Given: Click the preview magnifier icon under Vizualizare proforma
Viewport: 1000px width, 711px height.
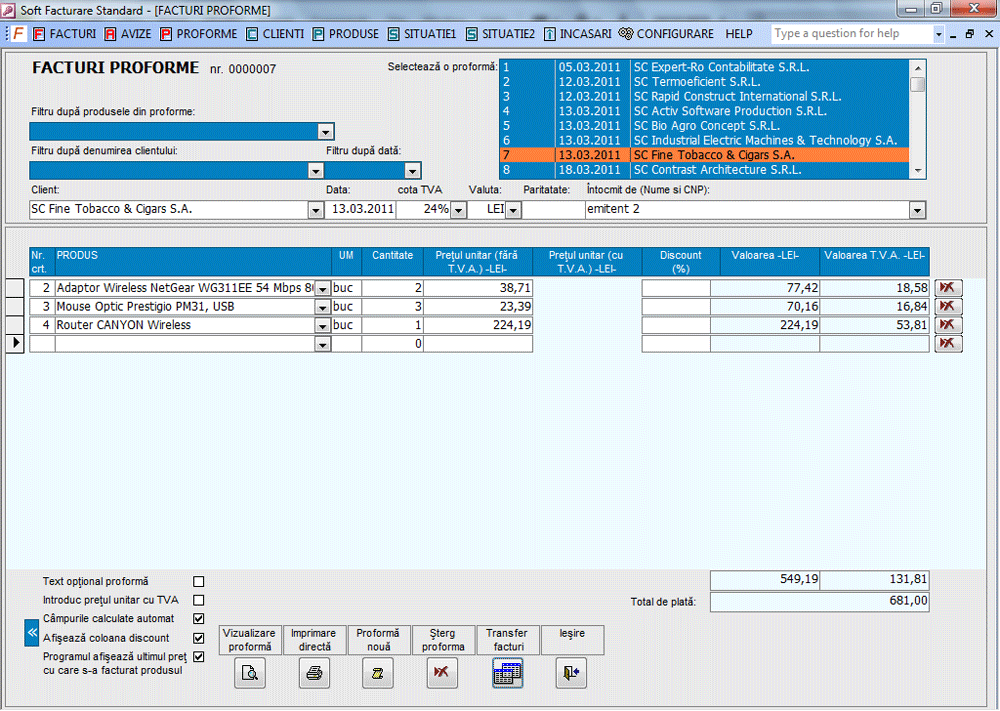Looking at the screenshot, I should coord(250,673).
